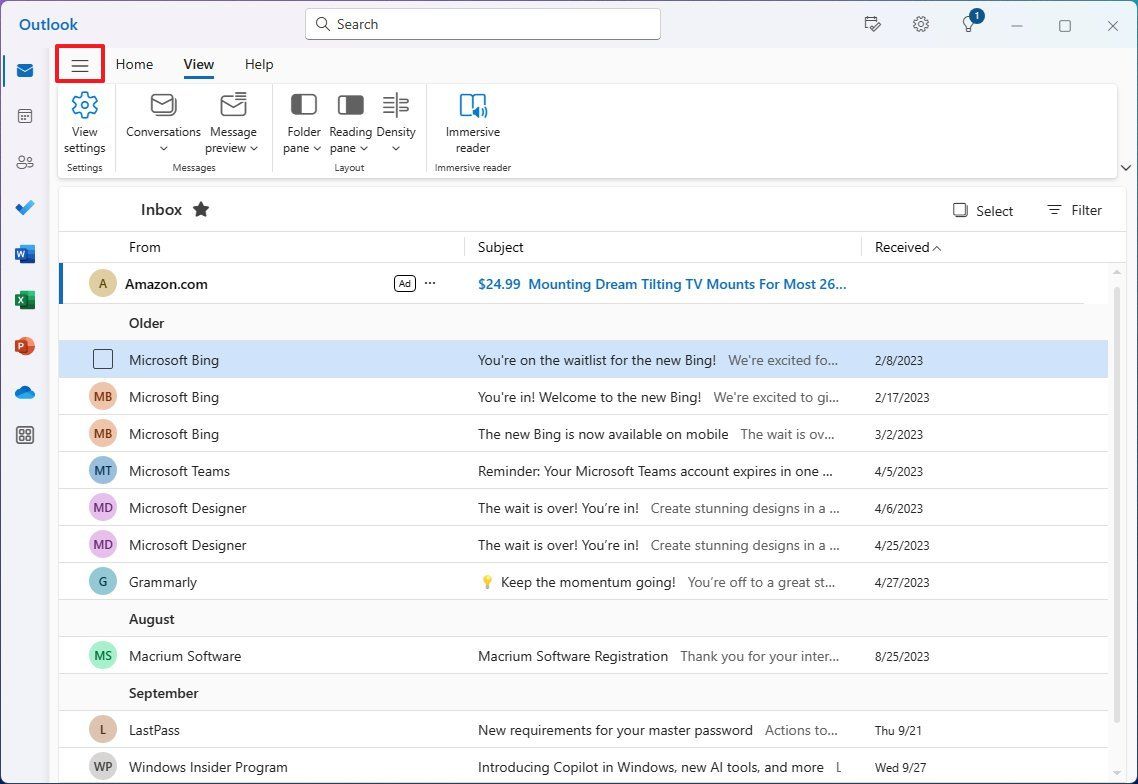Launch Word from the sidebar
This screenshot has width=1138, height=784.
(x=25, y=254)
